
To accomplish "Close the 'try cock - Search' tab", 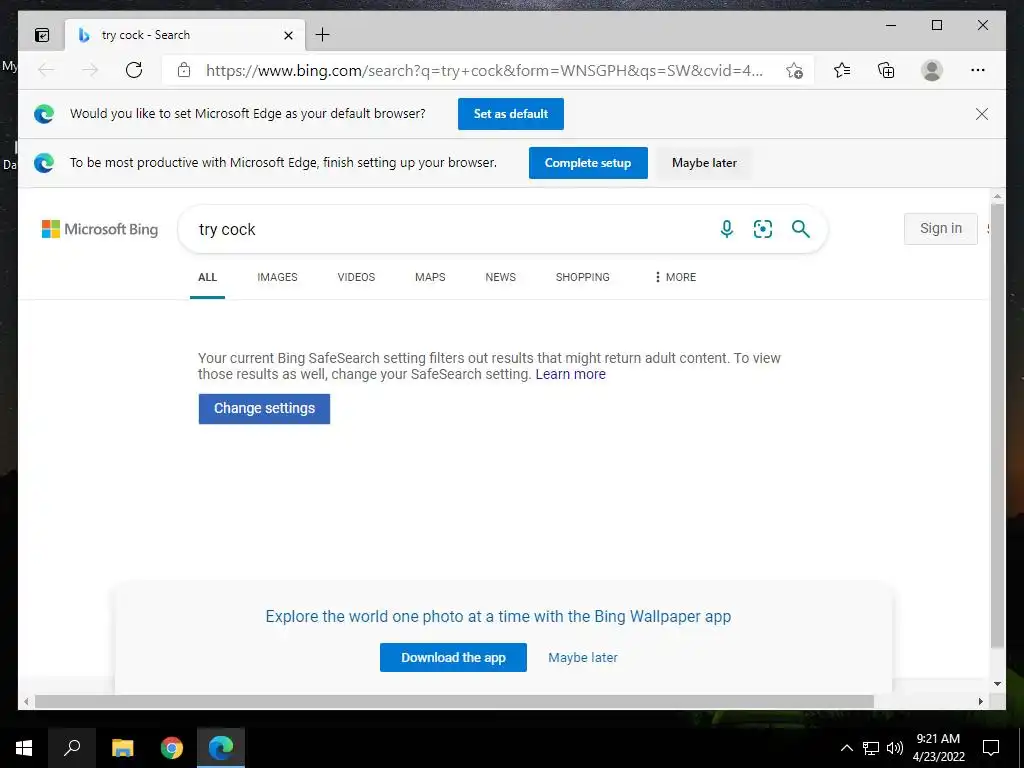I will pos(288,35).
